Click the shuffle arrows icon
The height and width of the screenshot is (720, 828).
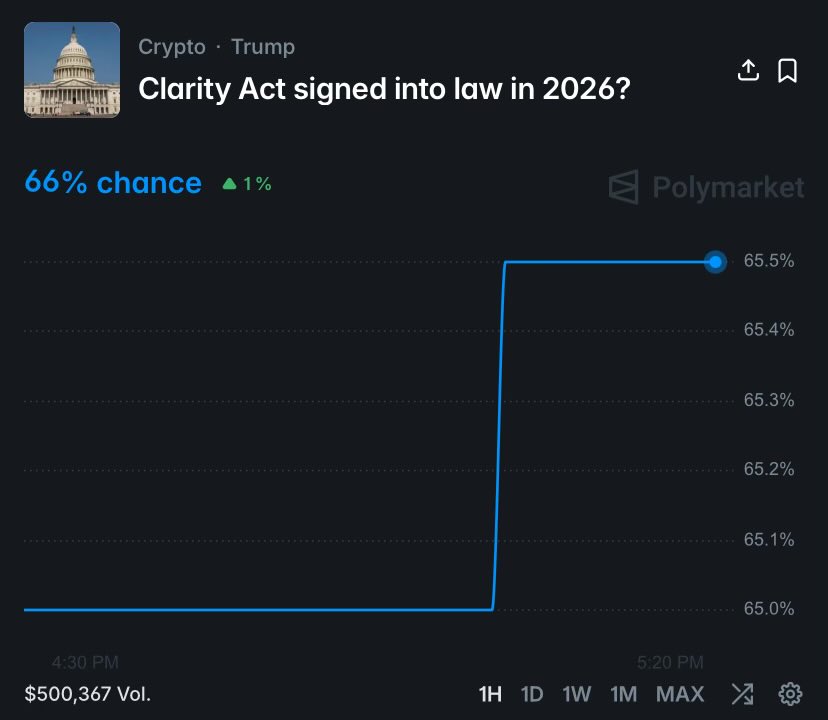[x=743, y=693]
